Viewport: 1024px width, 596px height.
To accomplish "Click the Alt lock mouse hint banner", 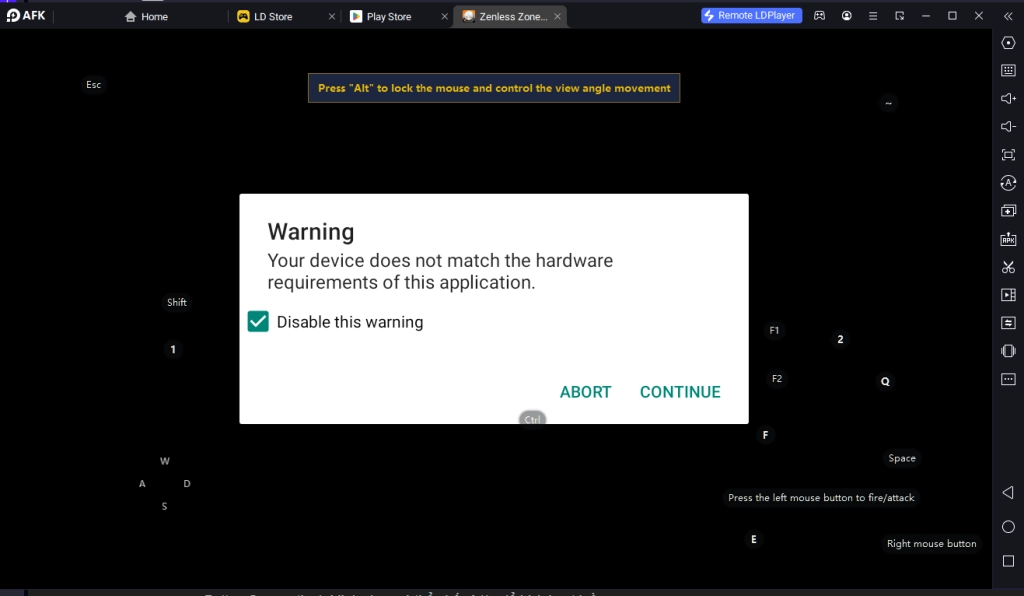I will coord(494,88).
